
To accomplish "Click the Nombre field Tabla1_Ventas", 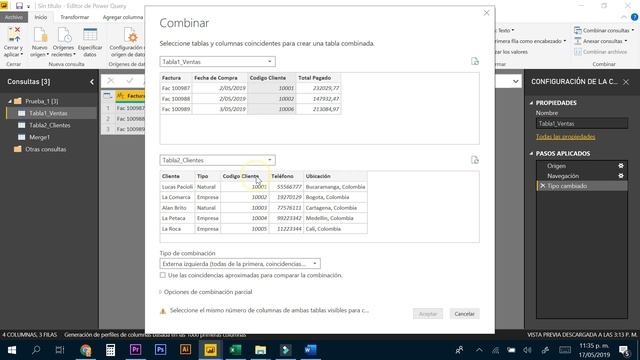I will pos(582,123).
